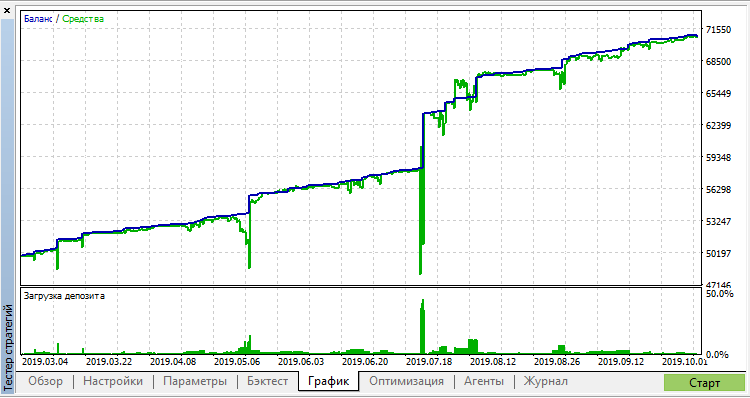Open the Журнал tab
The height and width of the screenshot is (398, 750).
coord(546,382)
